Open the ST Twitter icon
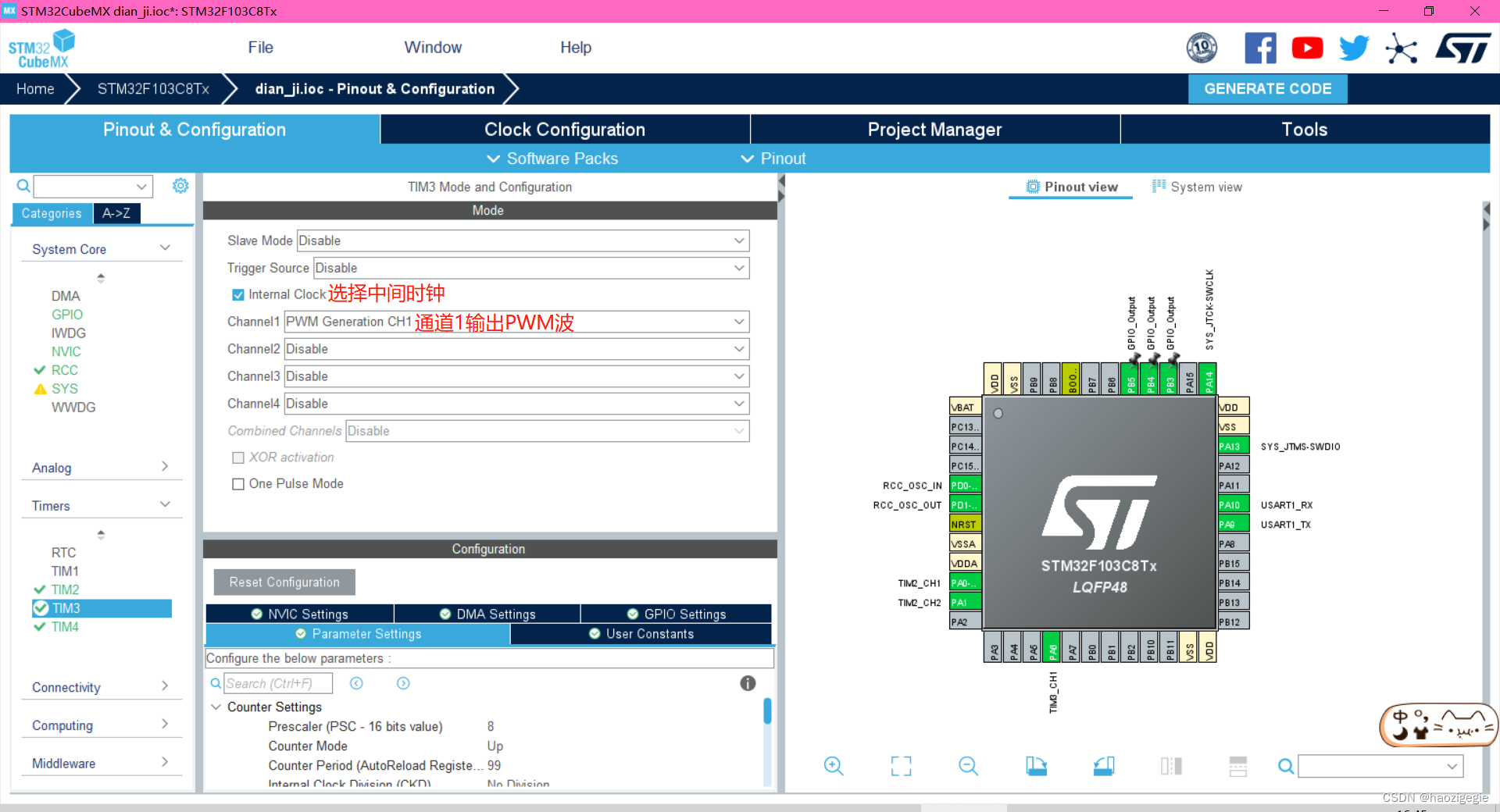Image resolution: width=1500 pixels, height=812 pixels. pos(1354,48)
